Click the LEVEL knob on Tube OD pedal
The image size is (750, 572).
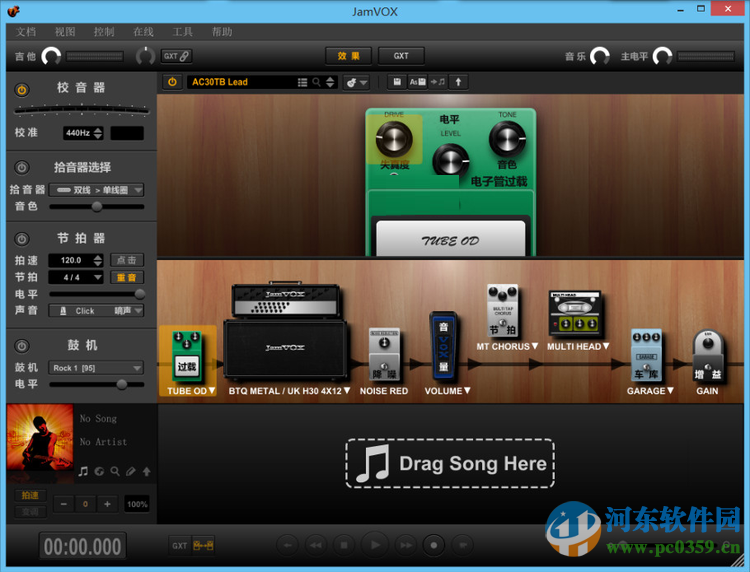(x=451, y=159)
